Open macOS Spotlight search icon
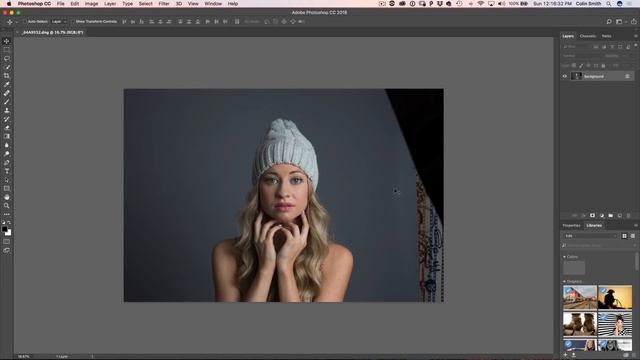Screen dimensions: 640x360 pos(609,4)
